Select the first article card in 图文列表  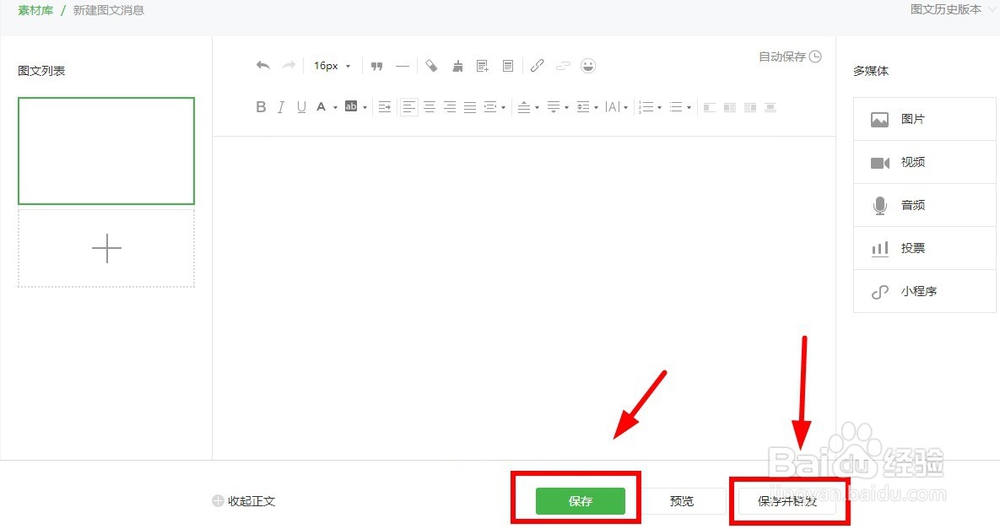106,151
